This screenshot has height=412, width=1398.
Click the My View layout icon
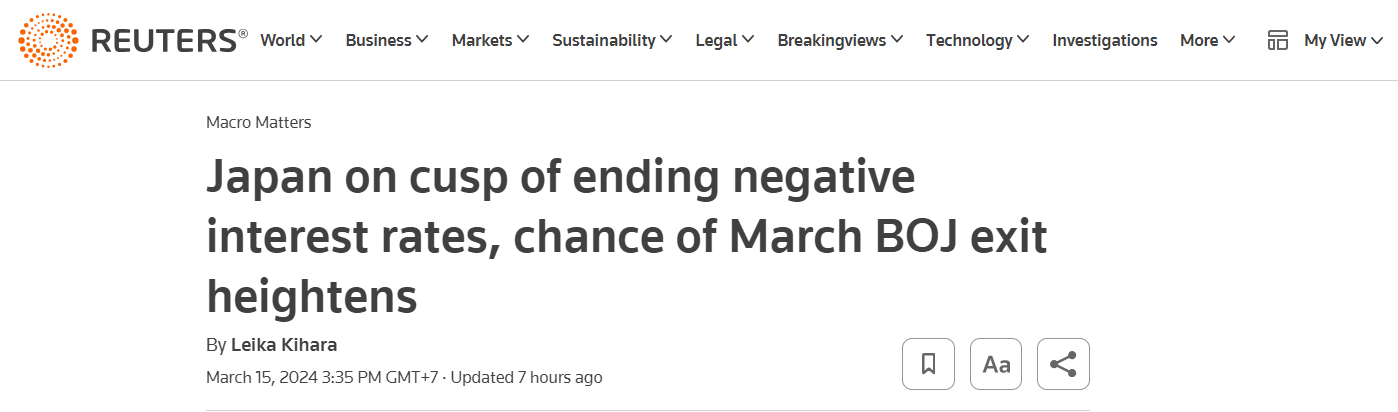[1277, 40]
